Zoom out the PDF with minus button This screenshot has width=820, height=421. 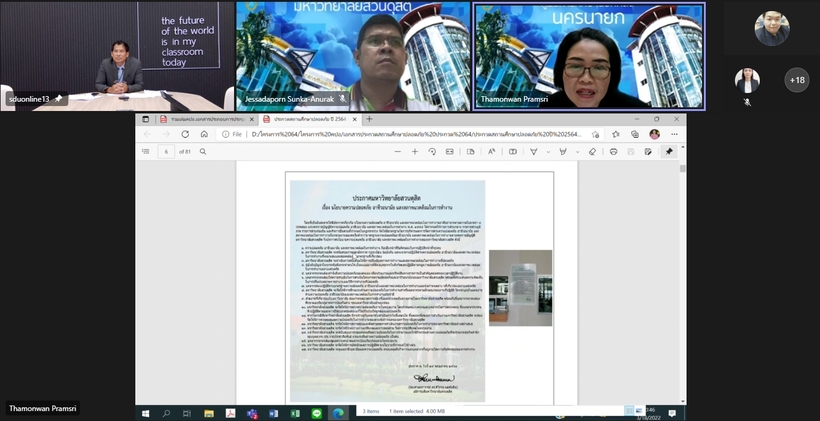coord(397,152)
